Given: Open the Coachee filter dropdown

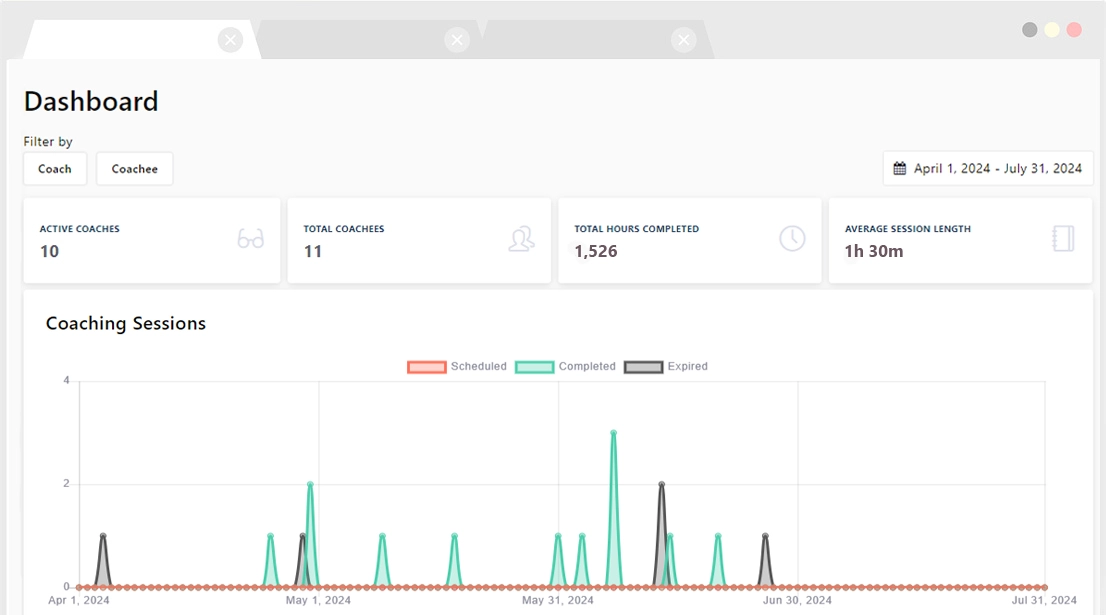Looking at the screenshot, I should 135,169.
